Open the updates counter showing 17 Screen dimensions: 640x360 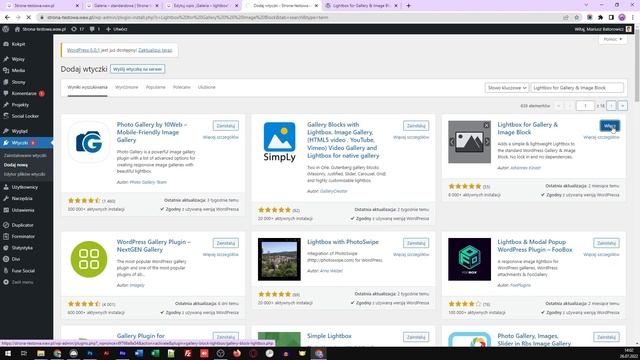[78, 29]
